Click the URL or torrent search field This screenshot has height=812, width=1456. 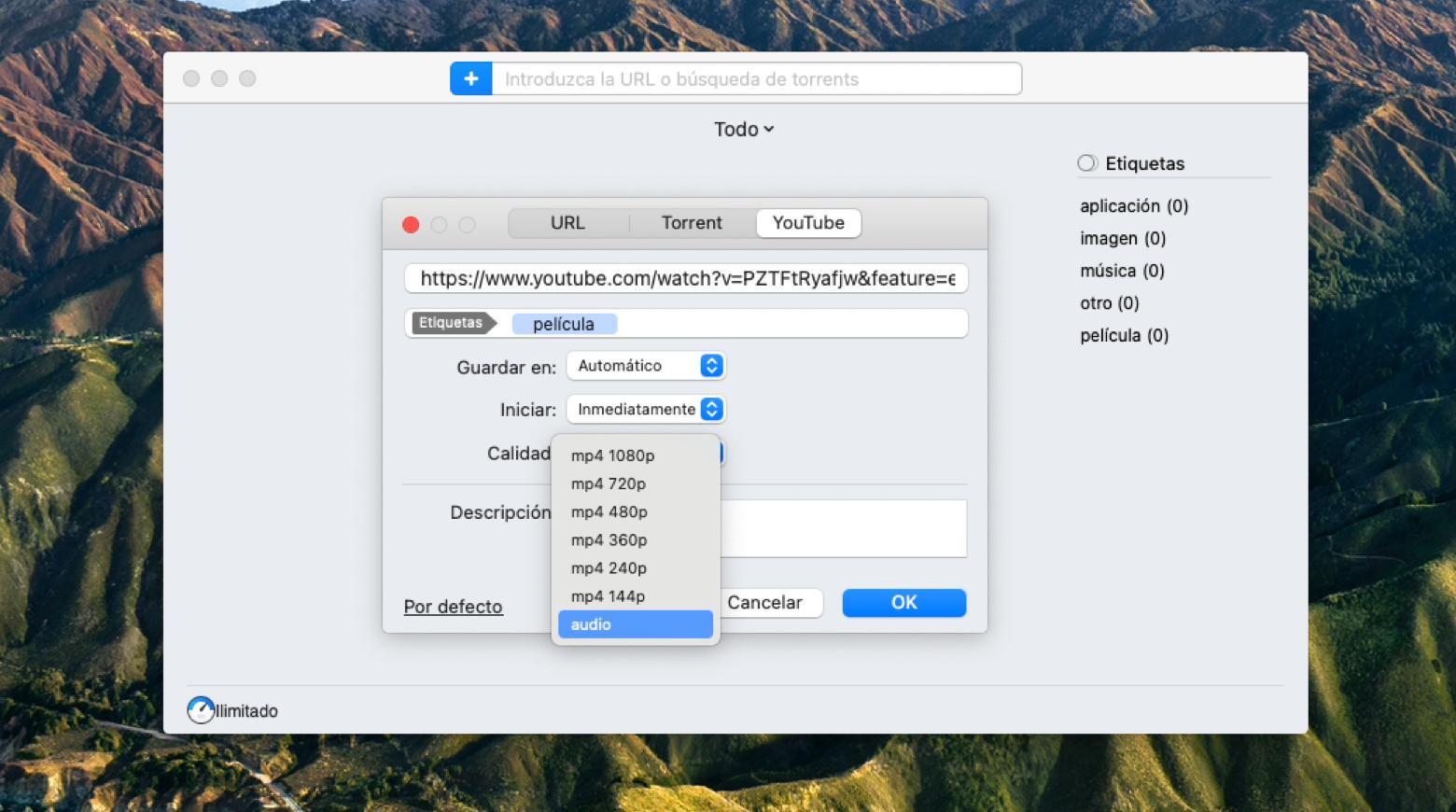coord(756,79)
